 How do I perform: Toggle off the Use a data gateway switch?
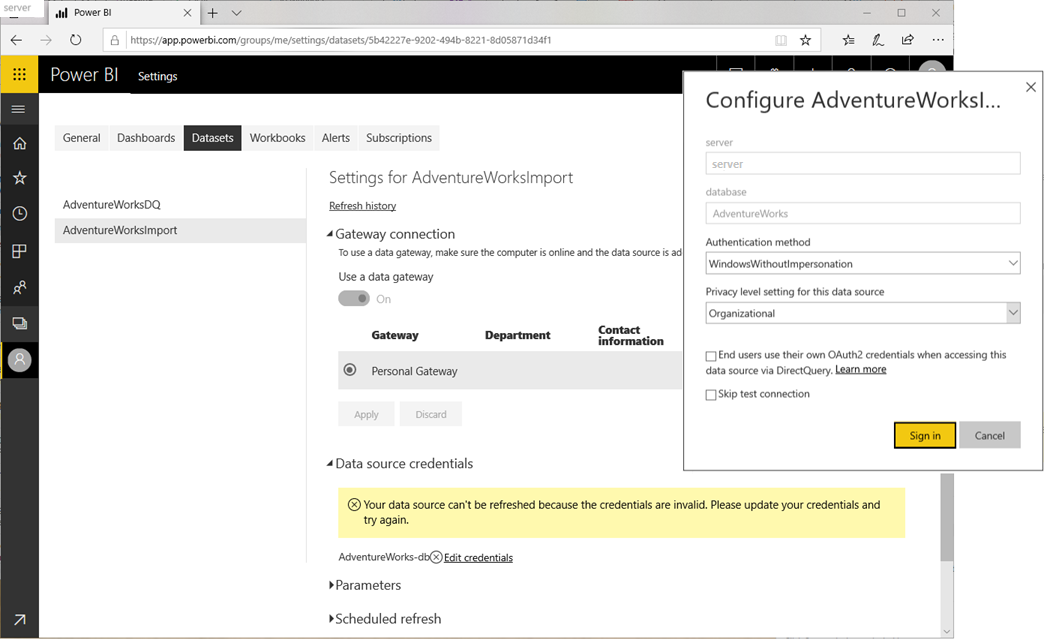pos(354,298)
